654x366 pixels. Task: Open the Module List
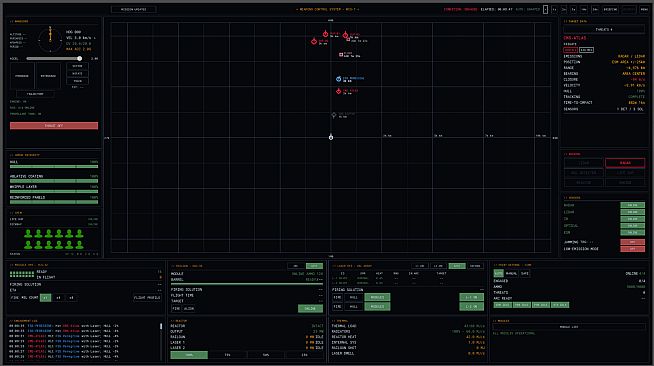click(569, 327)
